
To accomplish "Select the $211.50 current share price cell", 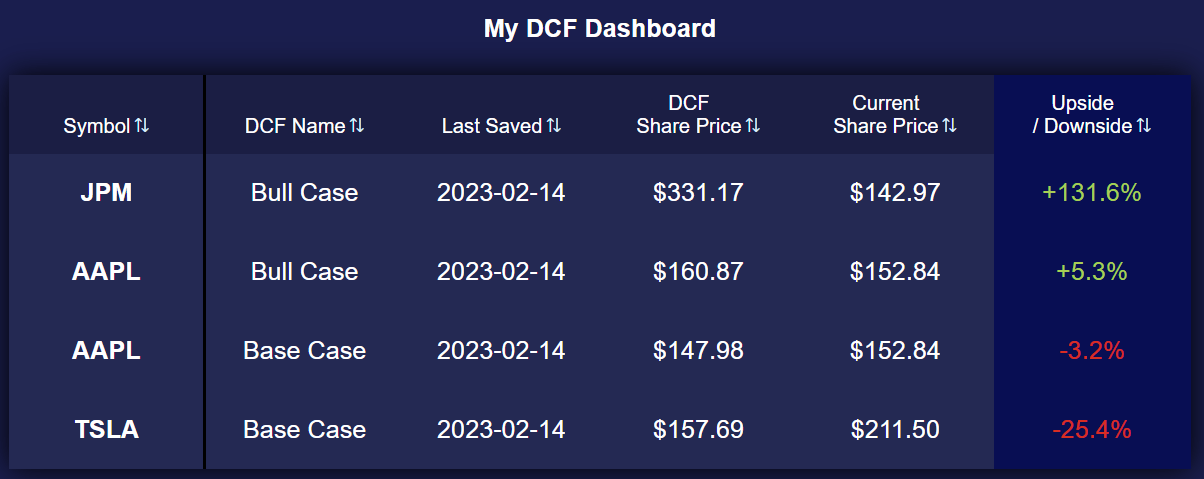I will (895, 430).
